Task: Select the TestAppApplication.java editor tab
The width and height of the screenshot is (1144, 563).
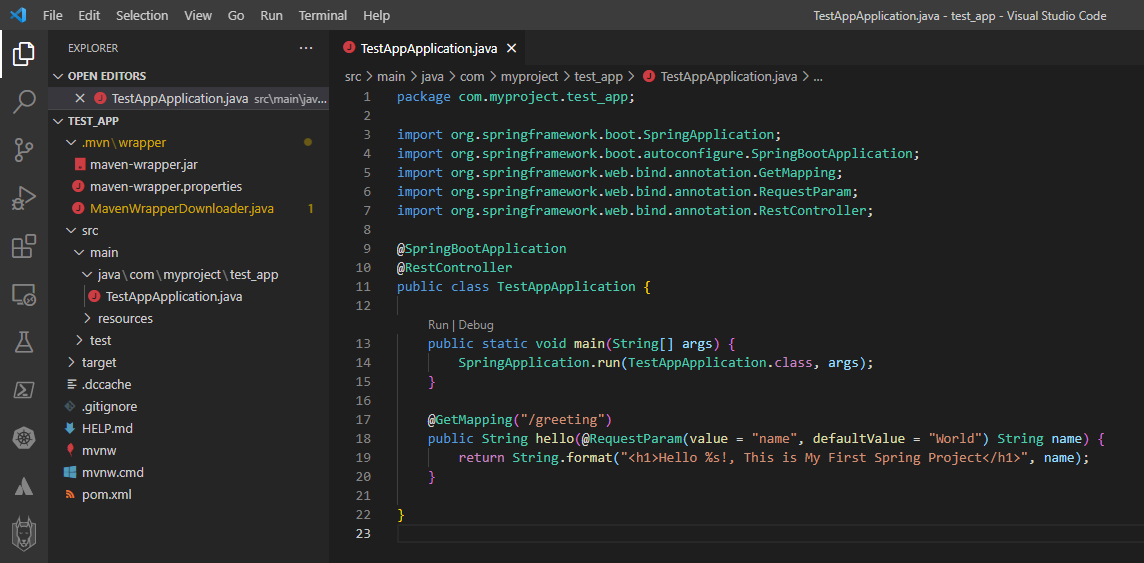Action: [429, 49]
